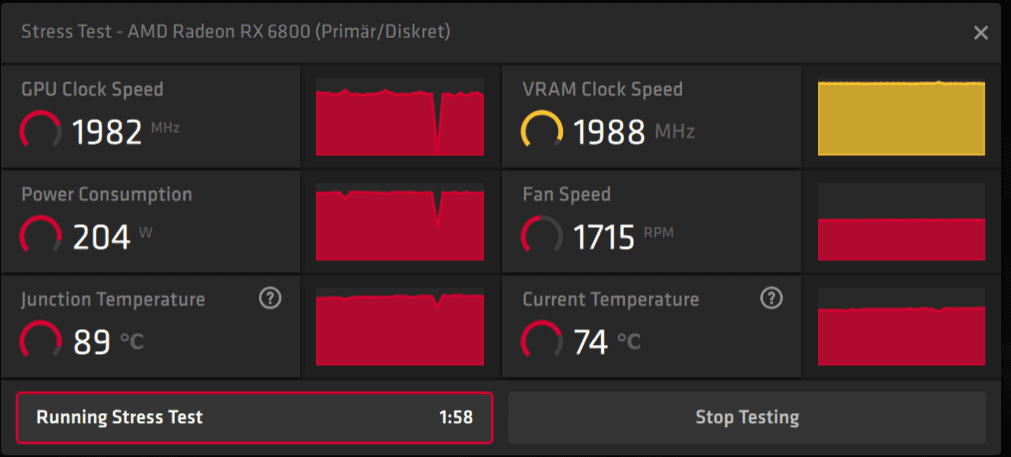Click the GPU Clock Speed gauge icon

(41, 131)
